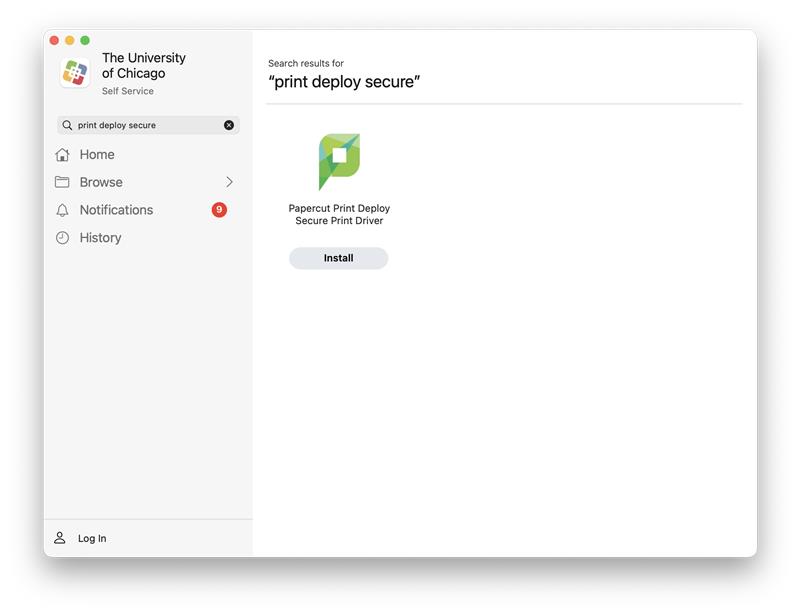
Task: Click the University of Chicago Self Service logo
Action: pos(75,72)
